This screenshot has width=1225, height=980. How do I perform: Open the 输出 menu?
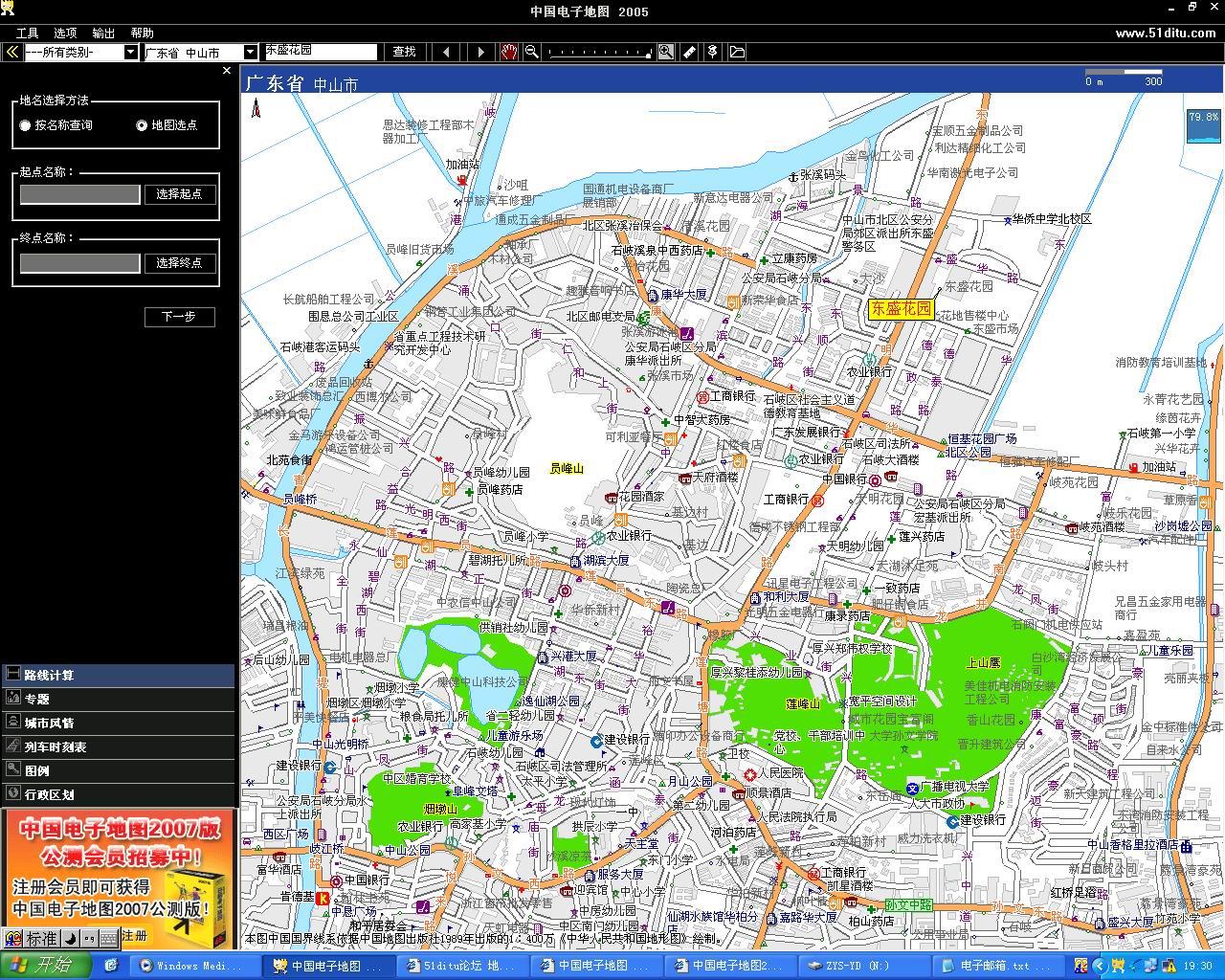103,33
